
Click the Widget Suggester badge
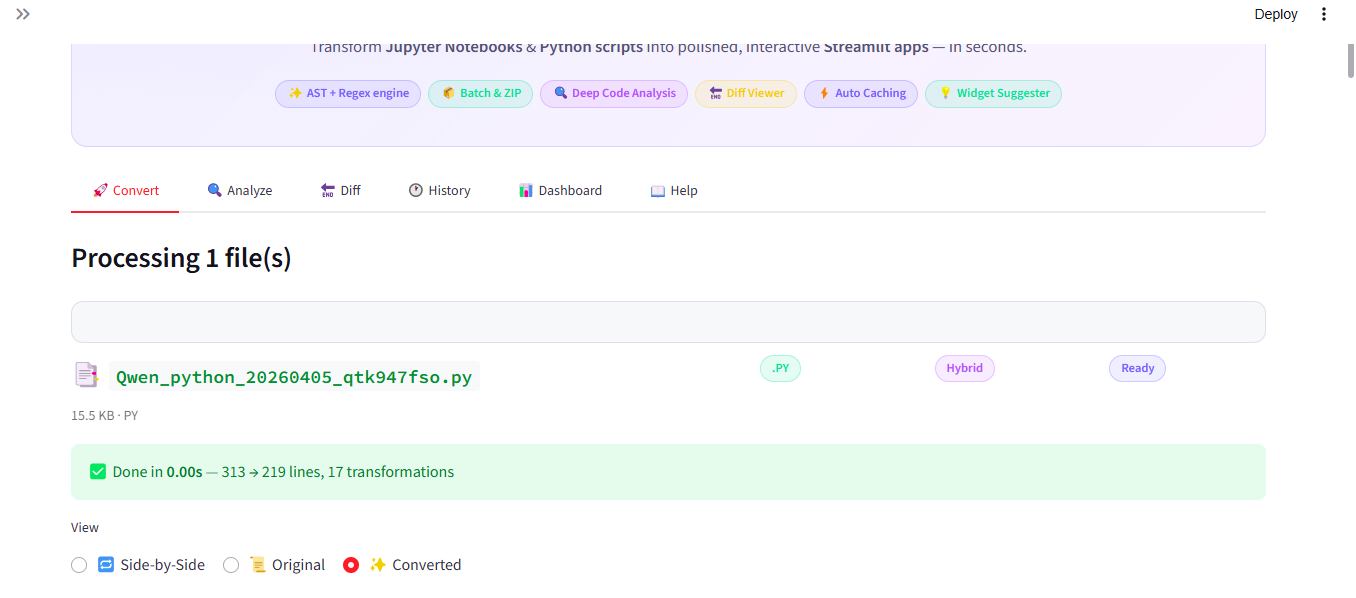993,93
